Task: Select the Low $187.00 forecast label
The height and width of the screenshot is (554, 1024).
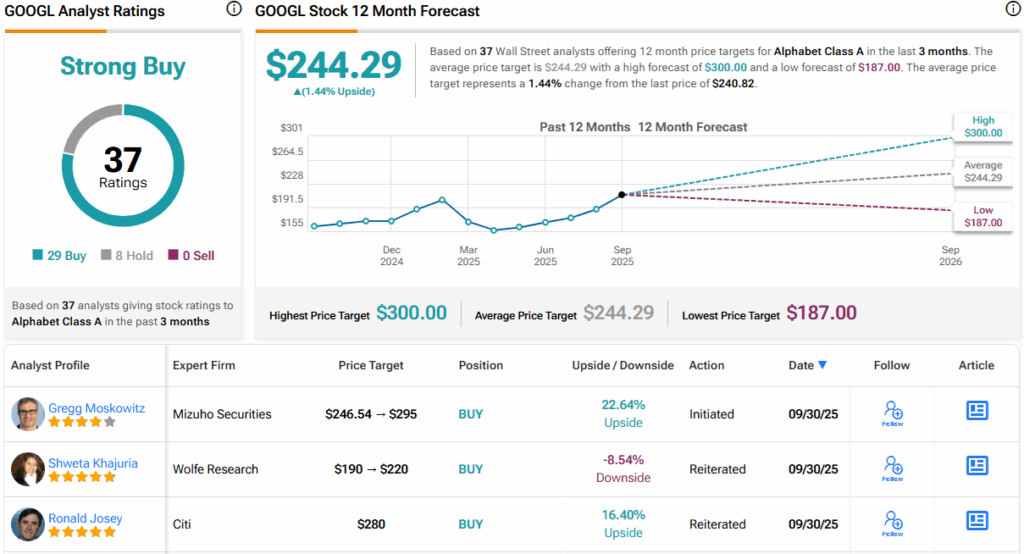Action: click(x=980, y=216)
